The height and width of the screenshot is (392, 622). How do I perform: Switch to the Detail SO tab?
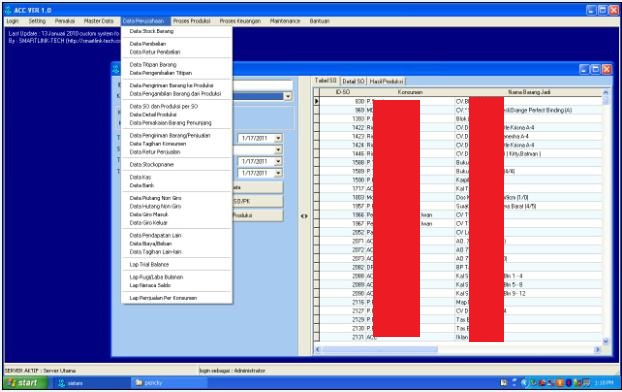coord(353,81)
